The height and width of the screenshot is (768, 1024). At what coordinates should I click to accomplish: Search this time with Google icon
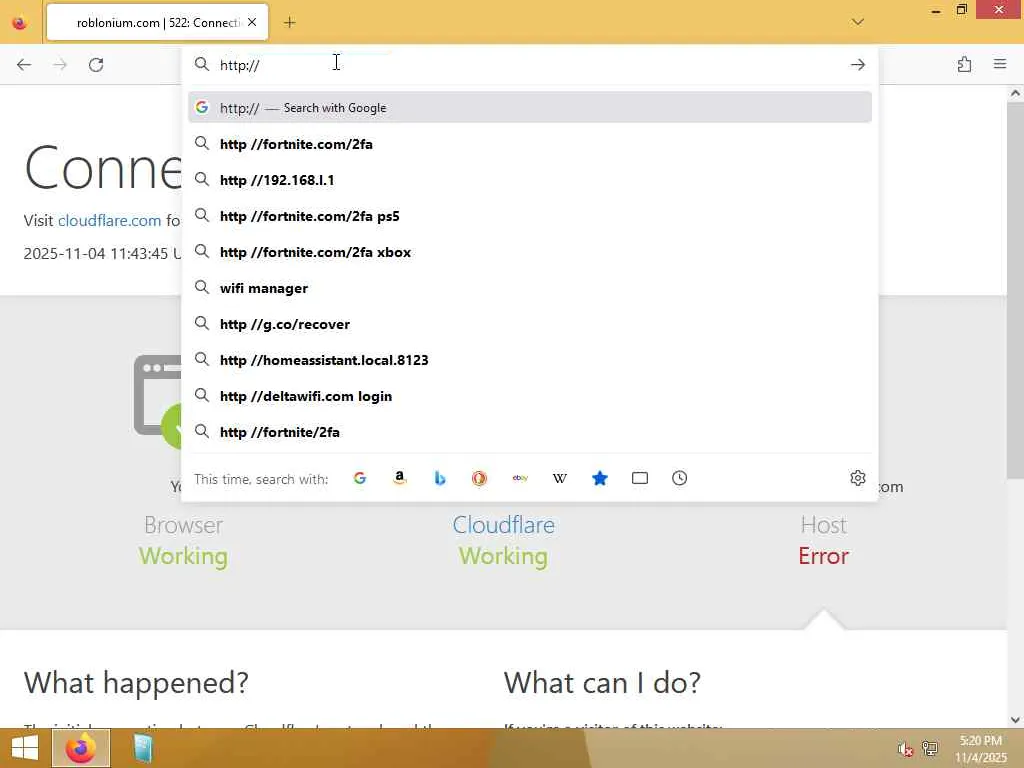click(360, 478)
